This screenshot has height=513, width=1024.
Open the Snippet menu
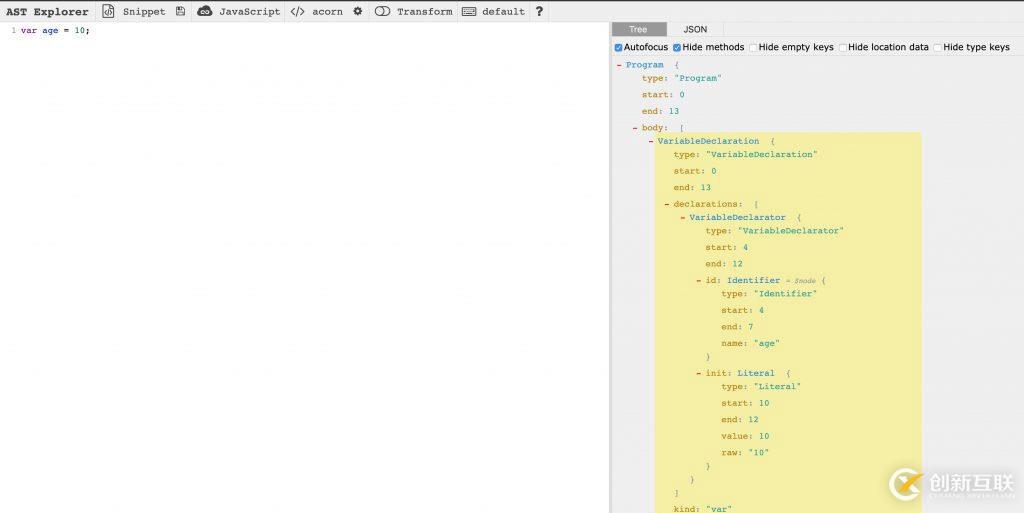[144, 12]
